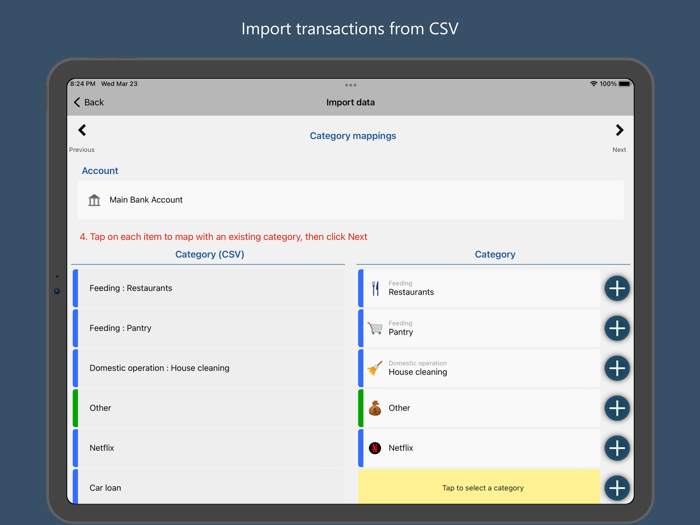Select CSV row Domestic operation : House cleaning
700x525 pixels.
209,368
